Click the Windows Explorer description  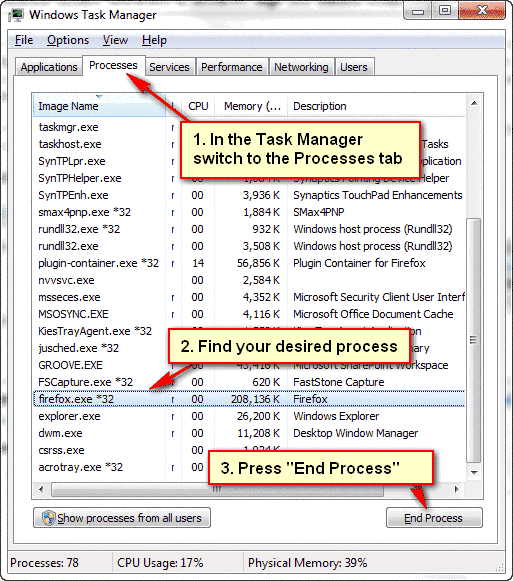tap(336, 416)
